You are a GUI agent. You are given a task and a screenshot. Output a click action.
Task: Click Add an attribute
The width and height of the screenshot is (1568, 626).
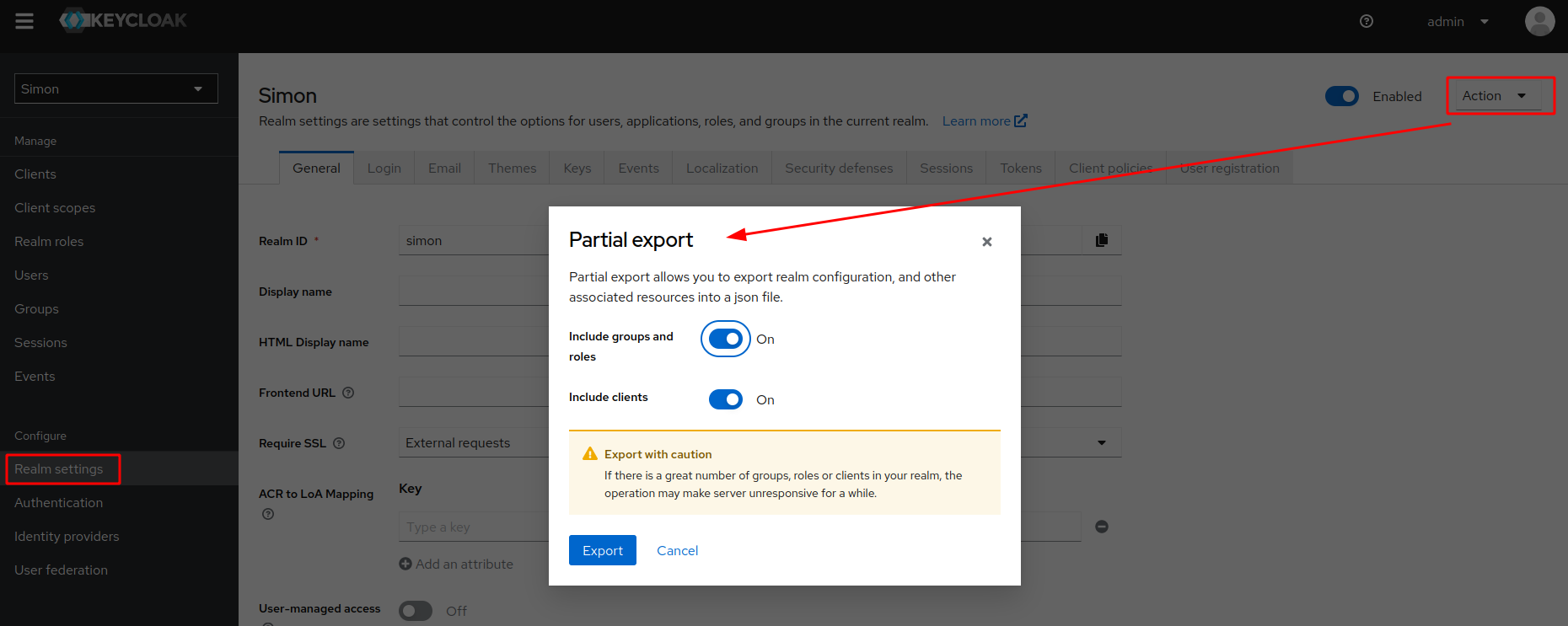(456, 564)
